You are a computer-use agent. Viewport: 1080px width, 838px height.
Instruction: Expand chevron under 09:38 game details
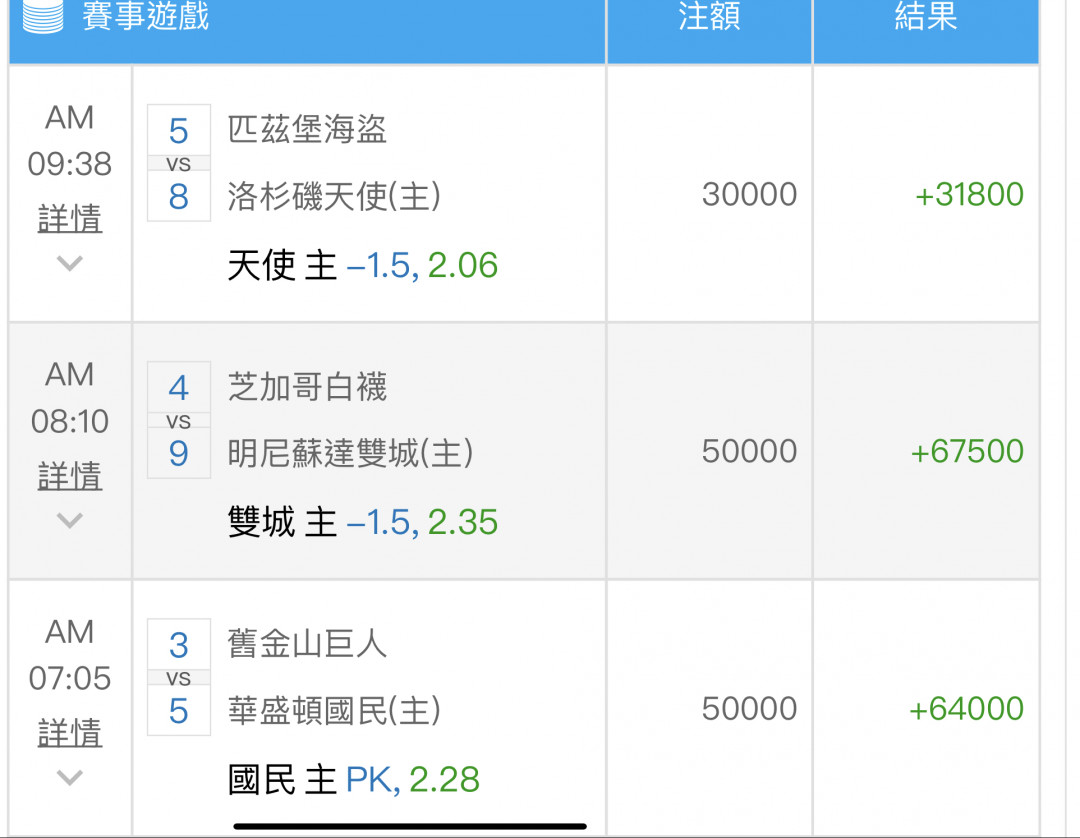coord(70,263)
